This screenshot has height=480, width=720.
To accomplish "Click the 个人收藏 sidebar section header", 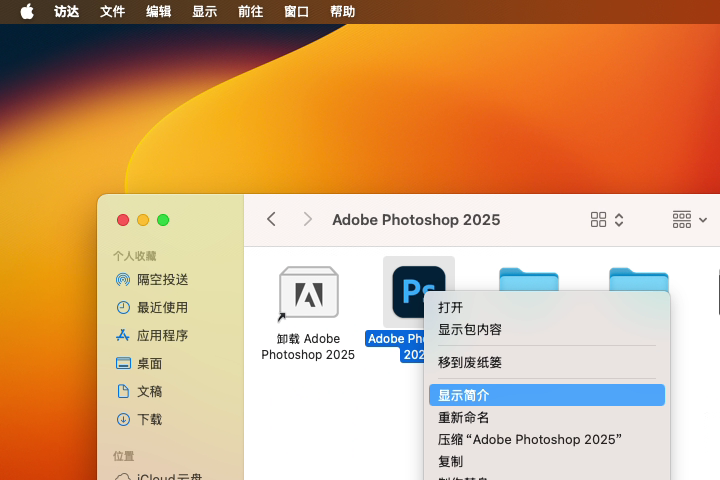I will tap(135, 256).
